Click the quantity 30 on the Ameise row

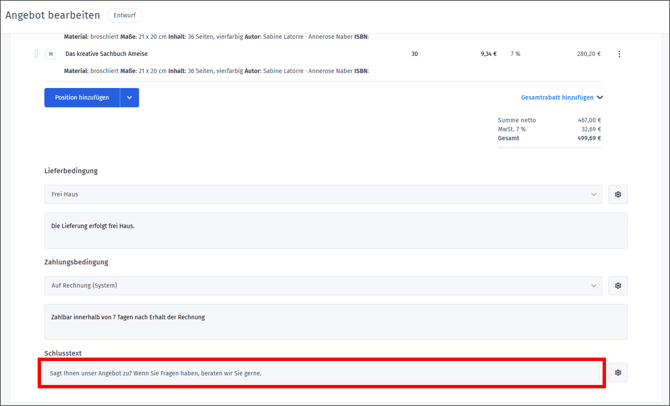(x=414, y=54)
